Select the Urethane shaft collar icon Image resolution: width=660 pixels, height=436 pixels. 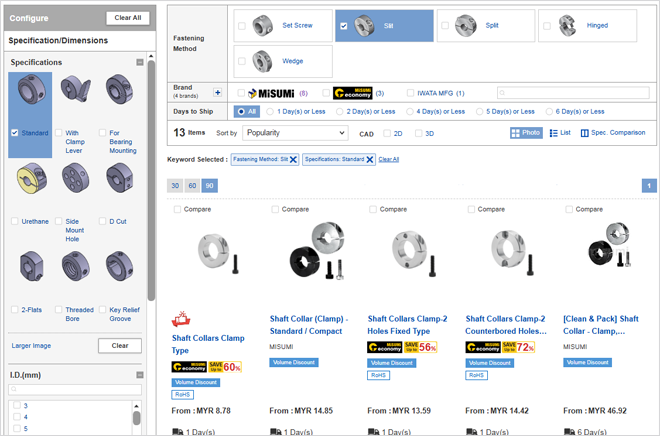pos(29,181)
